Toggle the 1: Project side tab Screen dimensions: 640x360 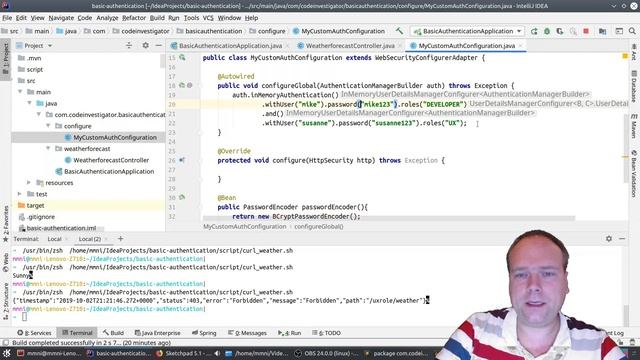coord(6,60)
